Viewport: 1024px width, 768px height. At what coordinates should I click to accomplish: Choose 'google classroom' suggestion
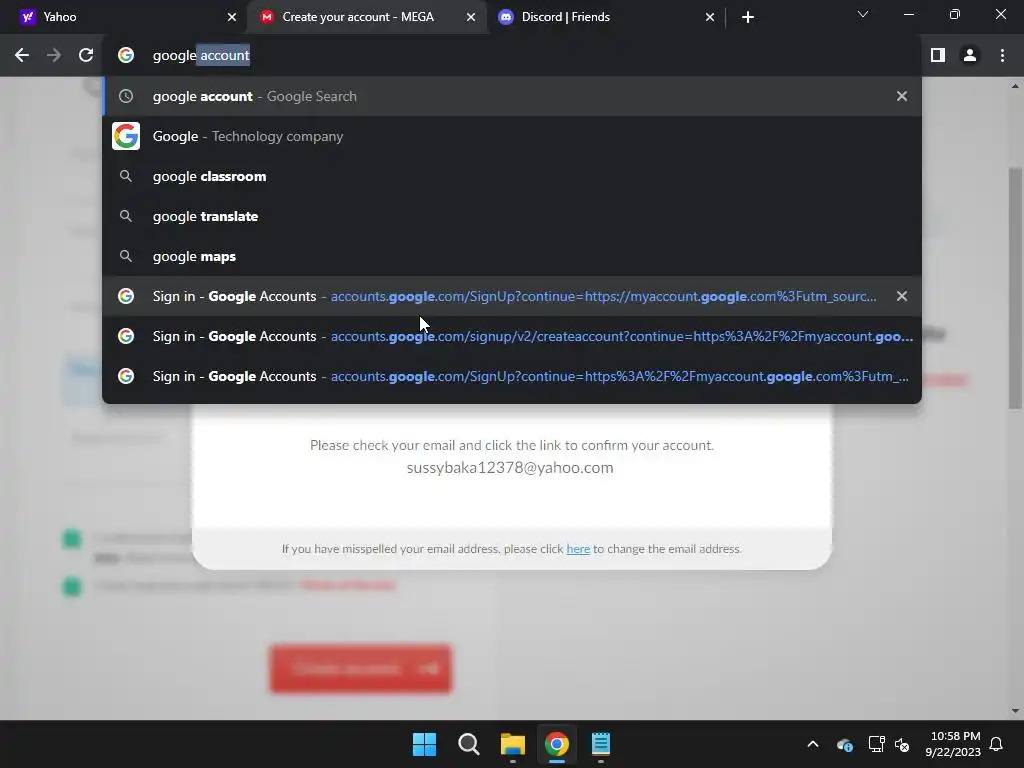[512, 176]
